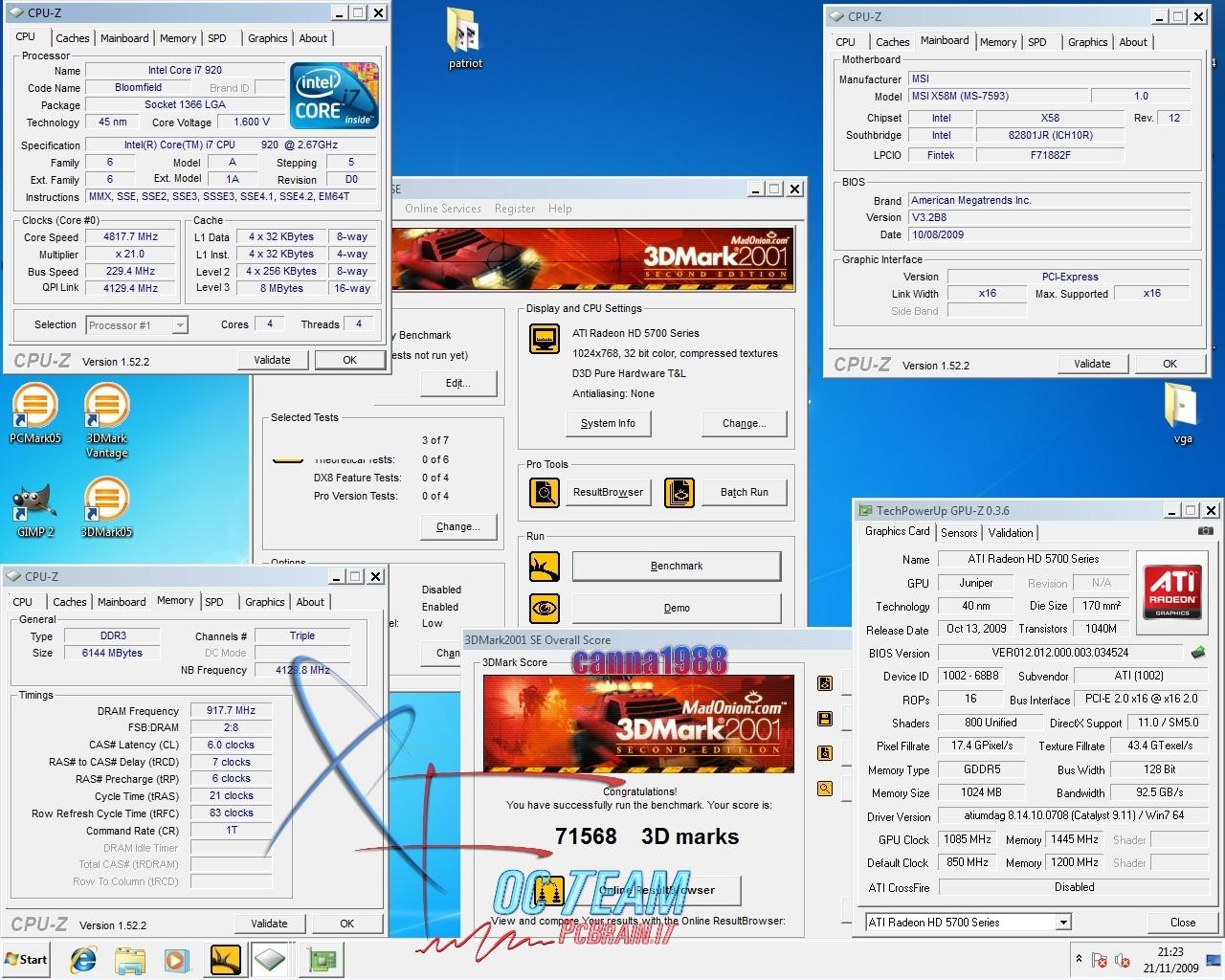Screen dimensions: 1225x980
Task: Switch to CPU-Z via its chip taskbar icon
Action: 271,959
